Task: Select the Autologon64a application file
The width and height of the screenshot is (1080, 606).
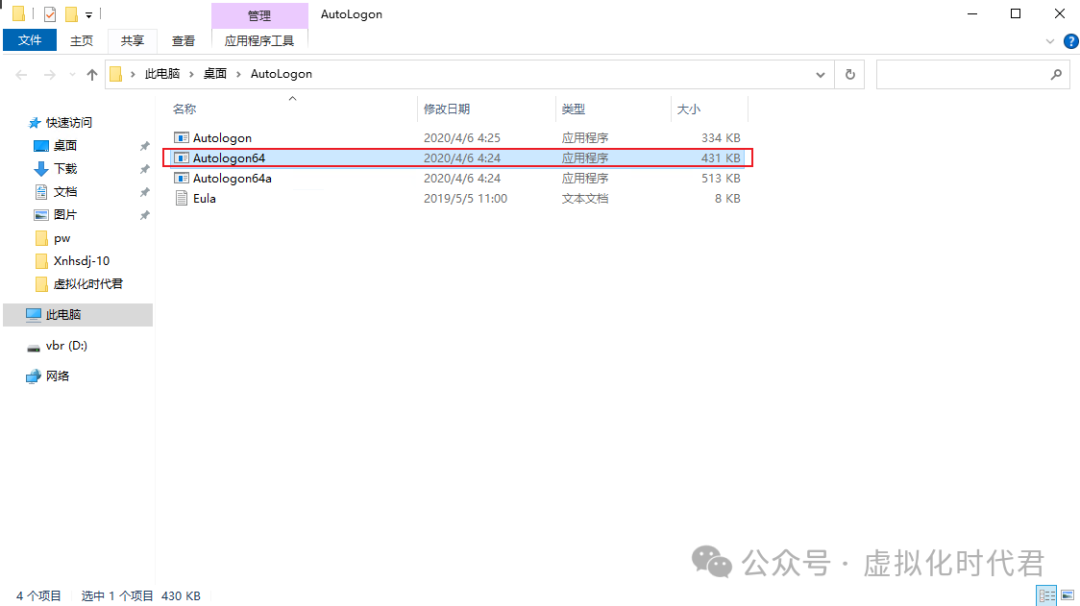Action: point(232,178)
